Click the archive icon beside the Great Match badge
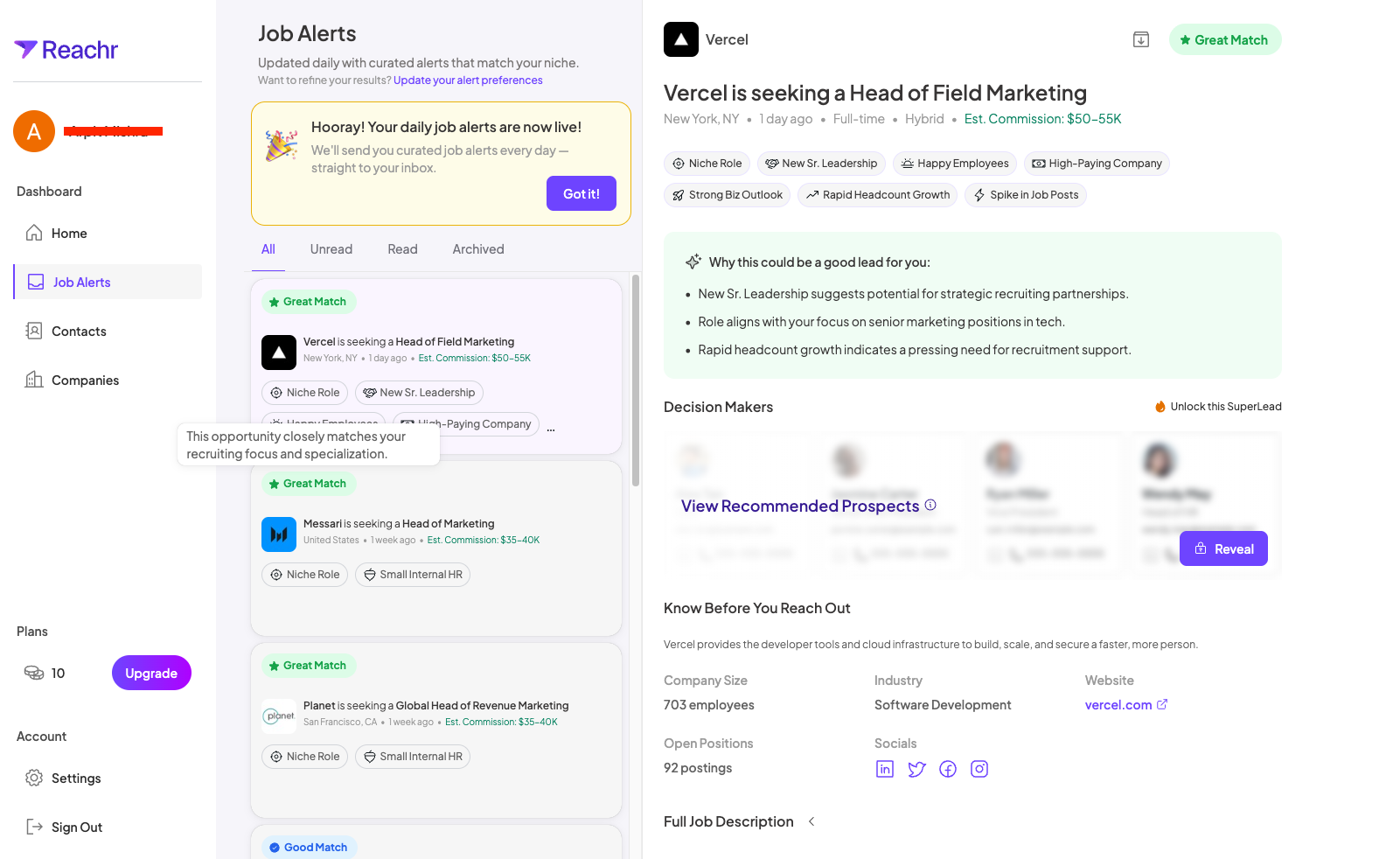The height and width of the screenshot is (859, 1400). [1141, 39]
